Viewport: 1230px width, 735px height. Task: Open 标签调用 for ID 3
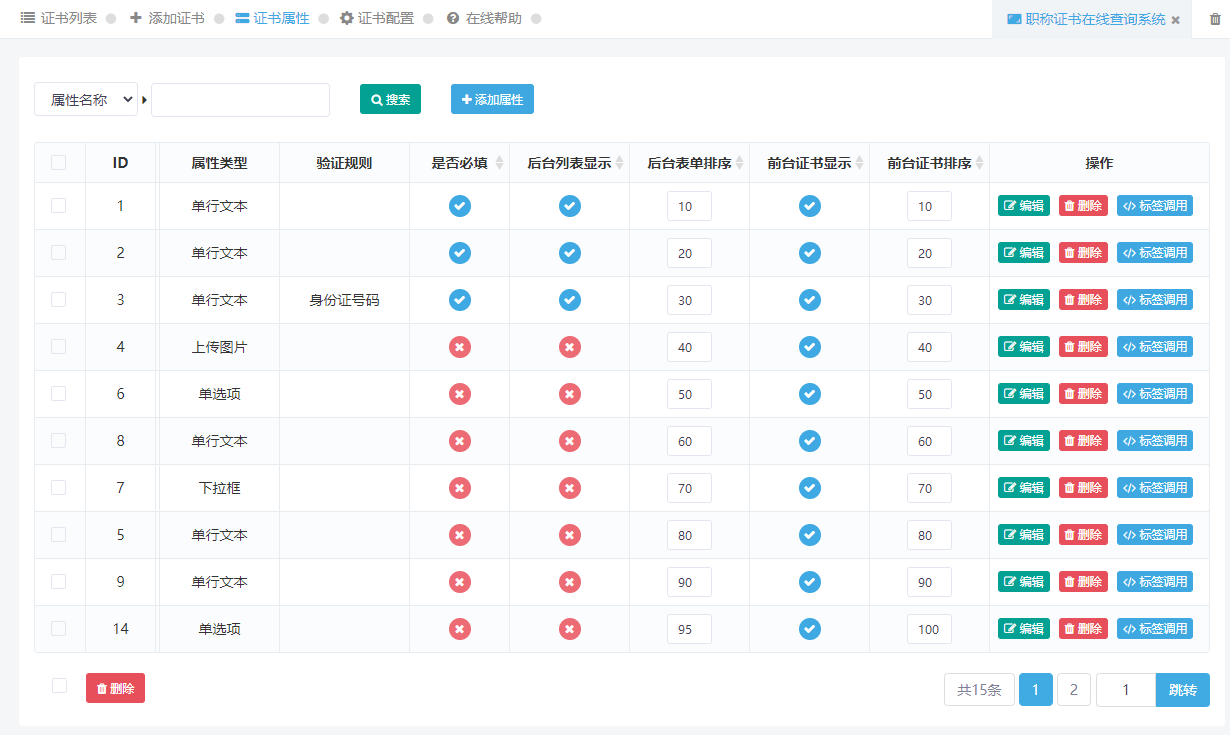coord(1155,300)
